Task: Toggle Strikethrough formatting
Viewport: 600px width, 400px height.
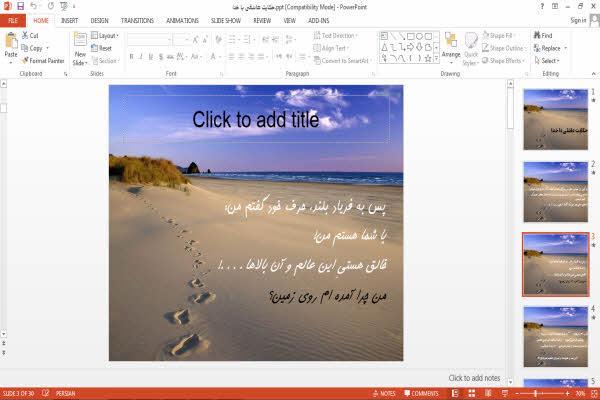Action: 170,57
